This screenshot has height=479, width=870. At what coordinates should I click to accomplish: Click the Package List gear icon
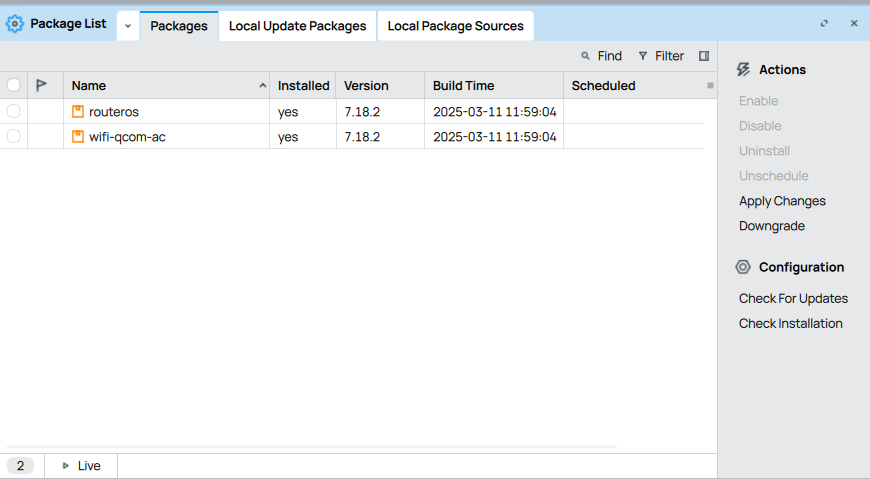click(15, 23)
